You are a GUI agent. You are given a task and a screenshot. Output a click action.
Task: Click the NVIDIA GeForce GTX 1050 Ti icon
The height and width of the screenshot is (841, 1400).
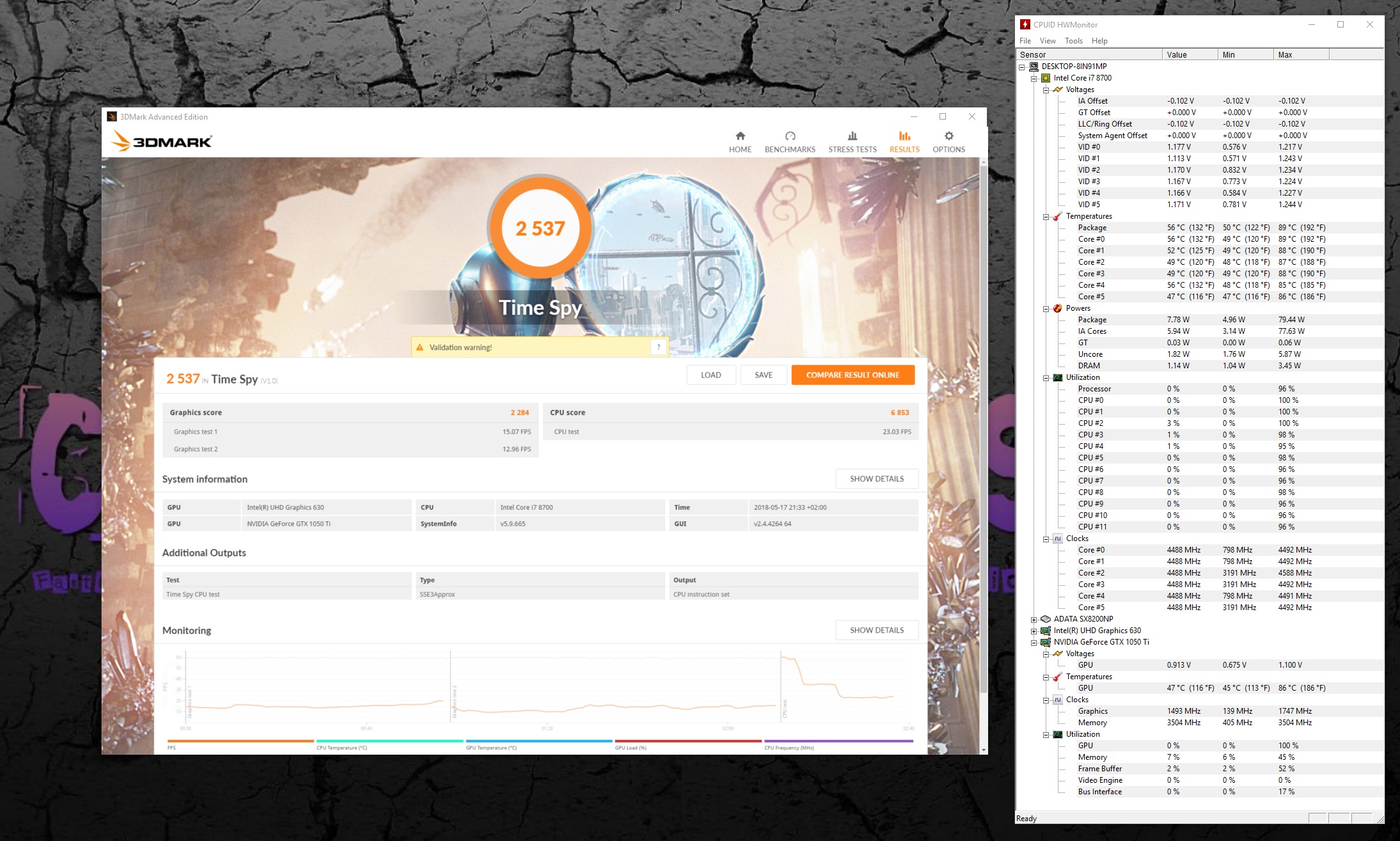(x=1046, y=642)
